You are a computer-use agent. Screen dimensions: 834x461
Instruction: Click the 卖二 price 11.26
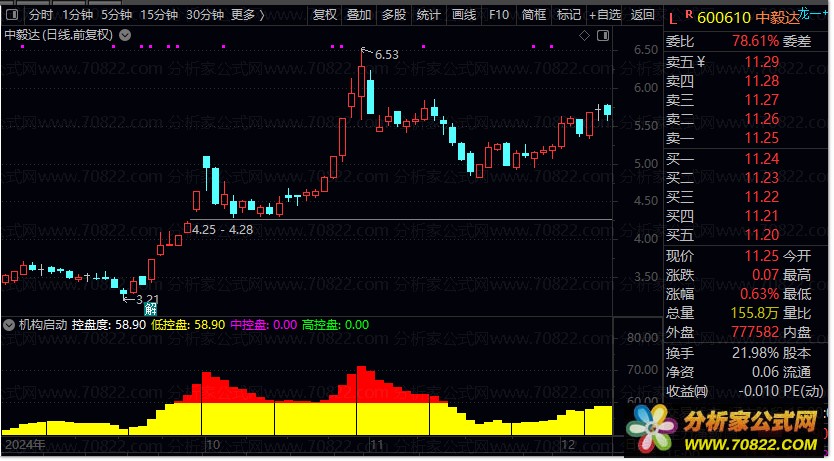tap(762, 119)
